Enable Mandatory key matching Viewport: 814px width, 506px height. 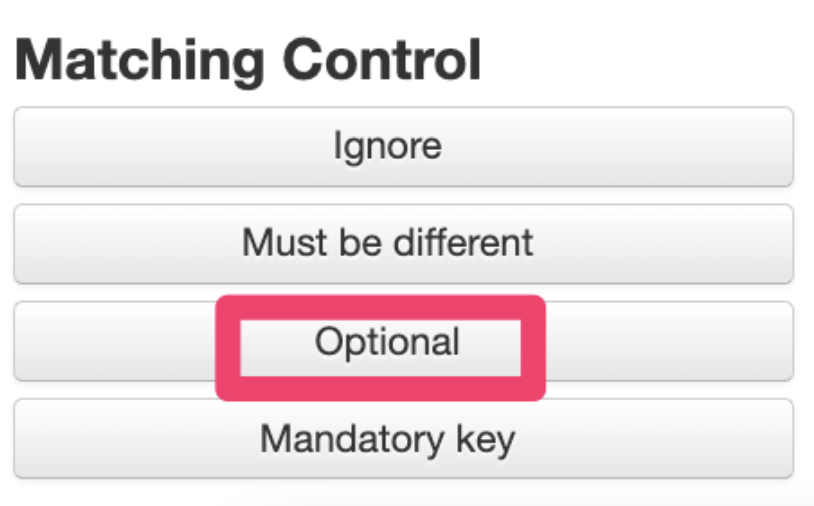[x=403, y=439]
